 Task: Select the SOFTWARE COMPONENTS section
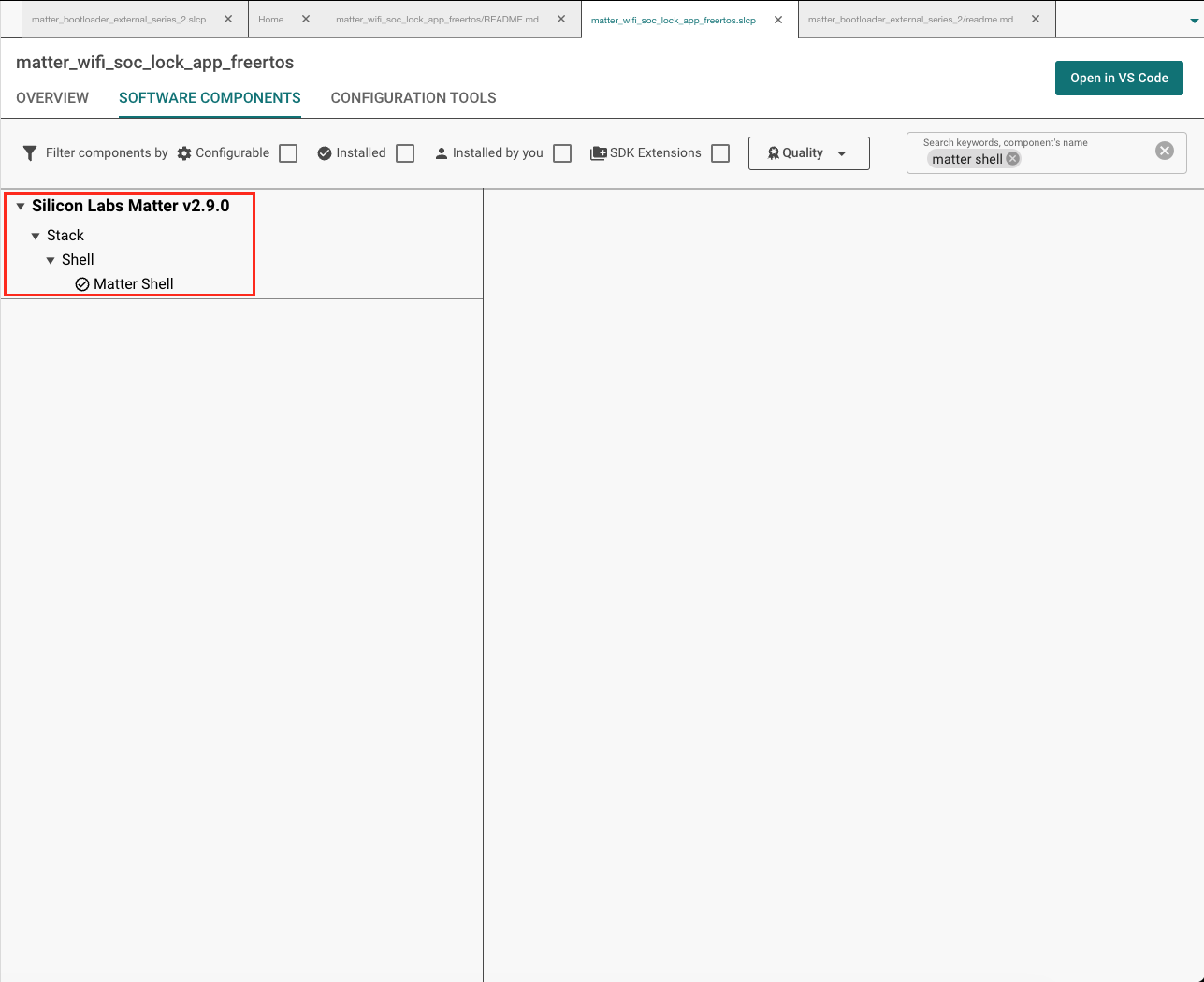[x=210, y=98]
